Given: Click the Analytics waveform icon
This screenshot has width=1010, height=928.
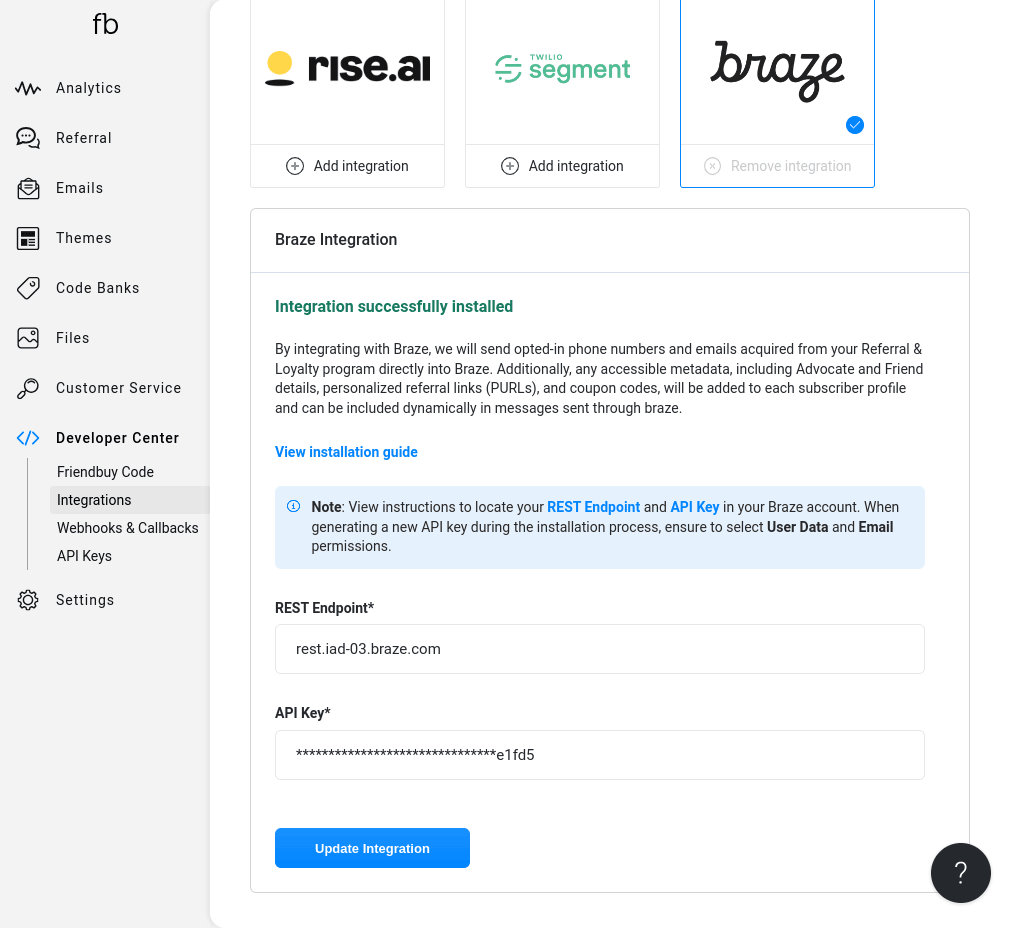Looking at the screenshot, I should [x=28, y=88].
